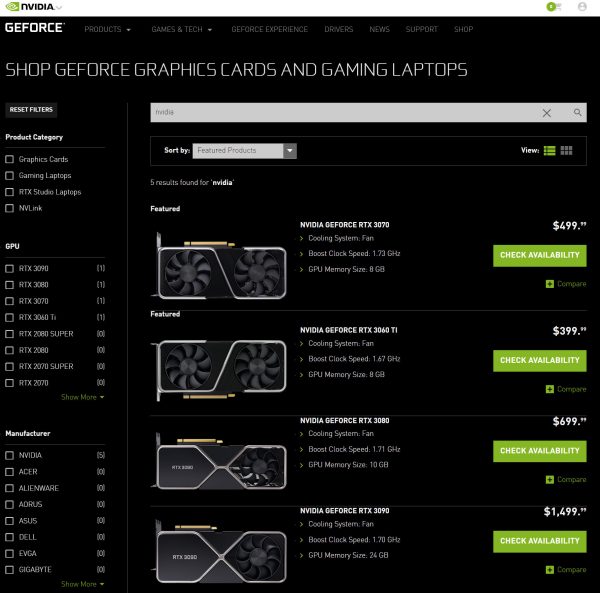Check availability for RTX 3060 Ti
This screenshot has width=600, height=593.
click(x=540, y=361)
